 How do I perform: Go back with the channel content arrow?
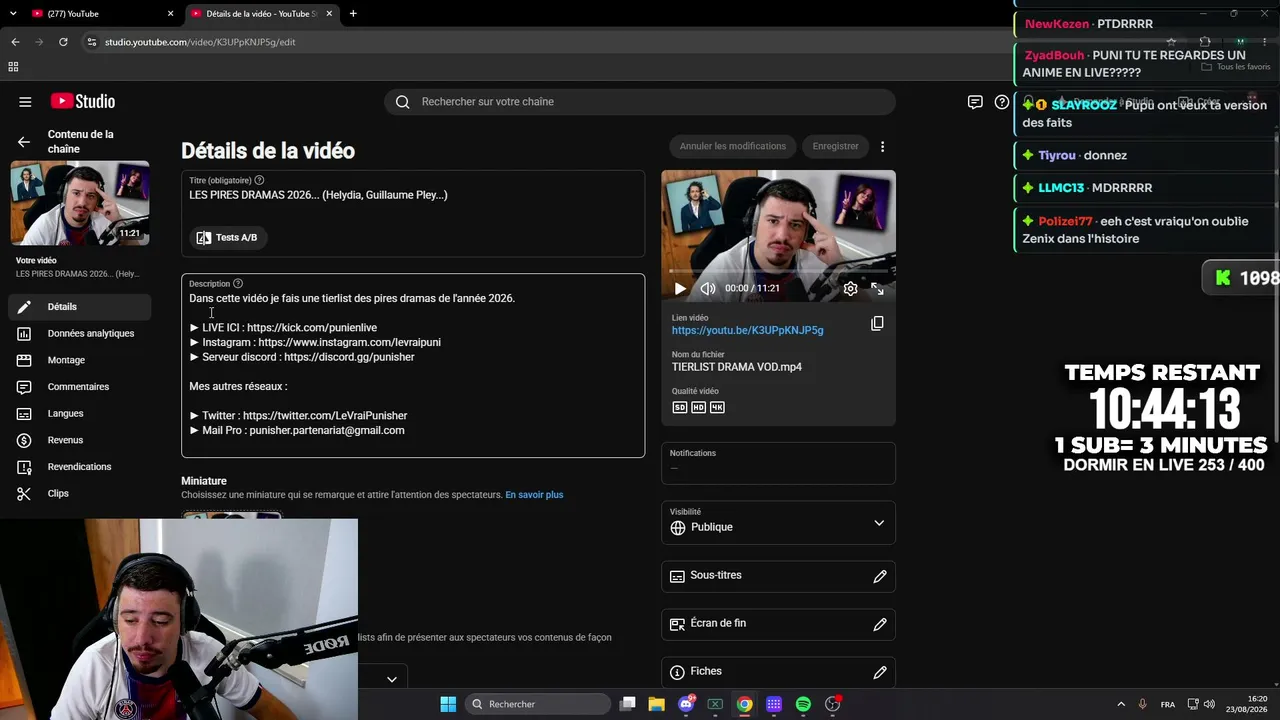[24, 142]
